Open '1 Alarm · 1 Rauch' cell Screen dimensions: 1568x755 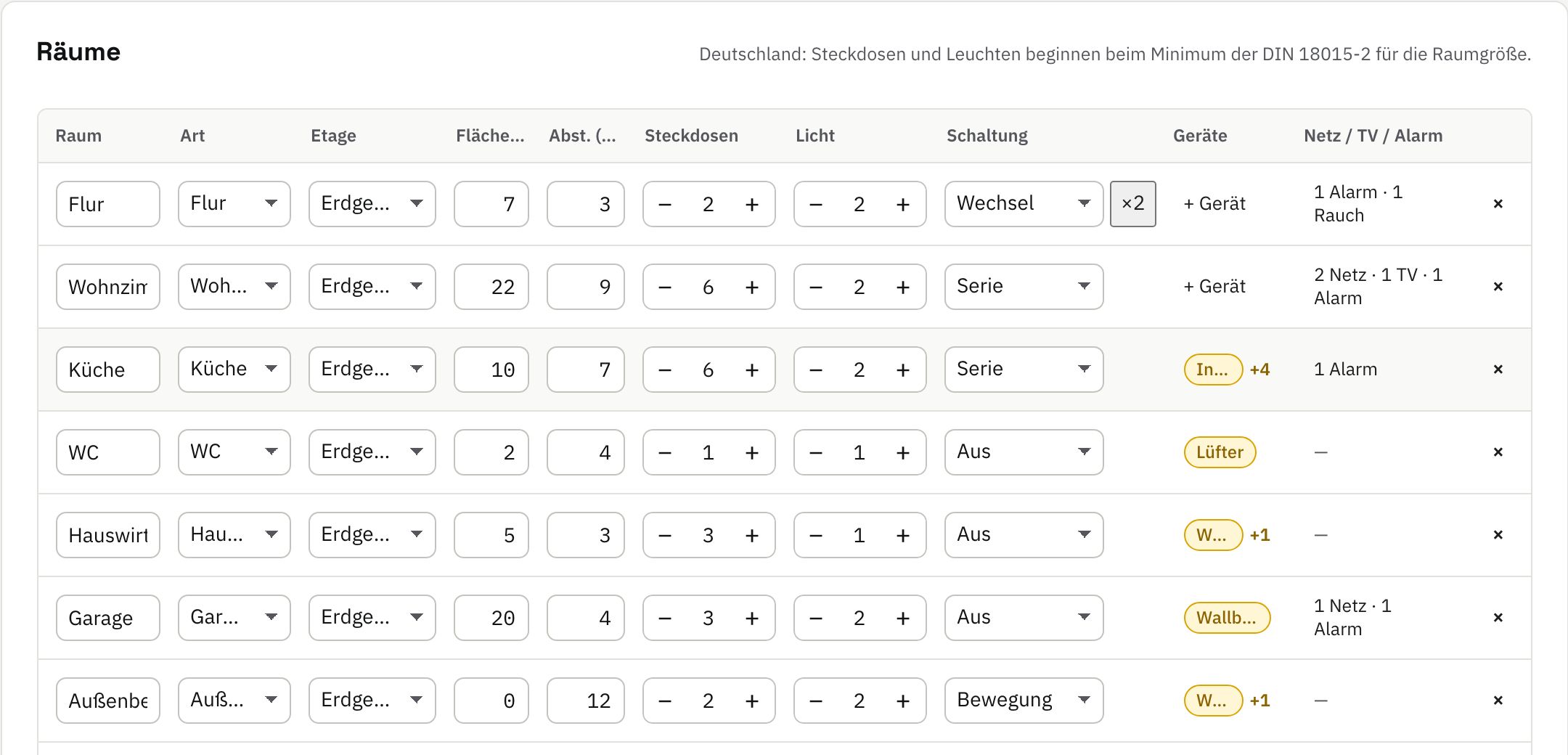1358,204
